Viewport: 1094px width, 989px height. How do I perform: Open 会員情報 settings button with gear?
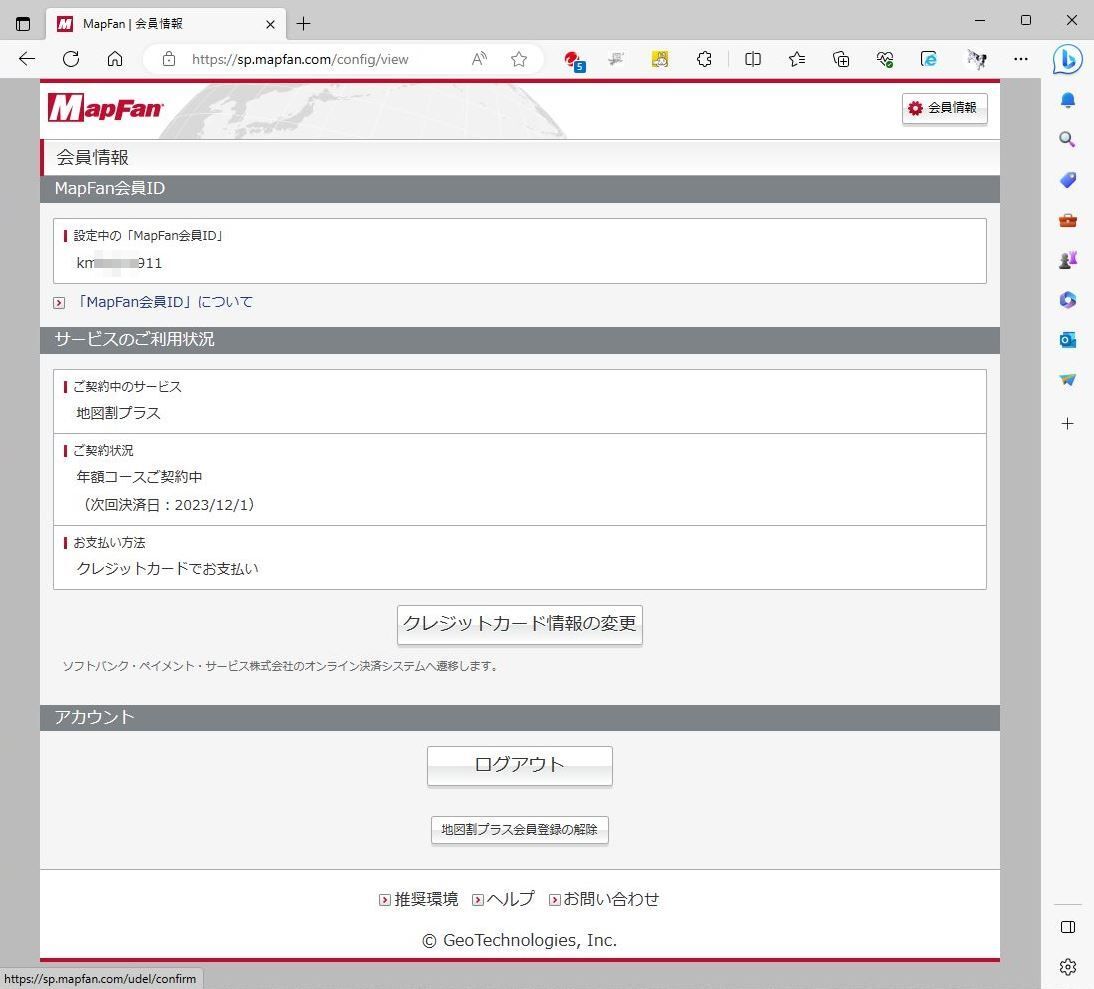tap(944, 108)
